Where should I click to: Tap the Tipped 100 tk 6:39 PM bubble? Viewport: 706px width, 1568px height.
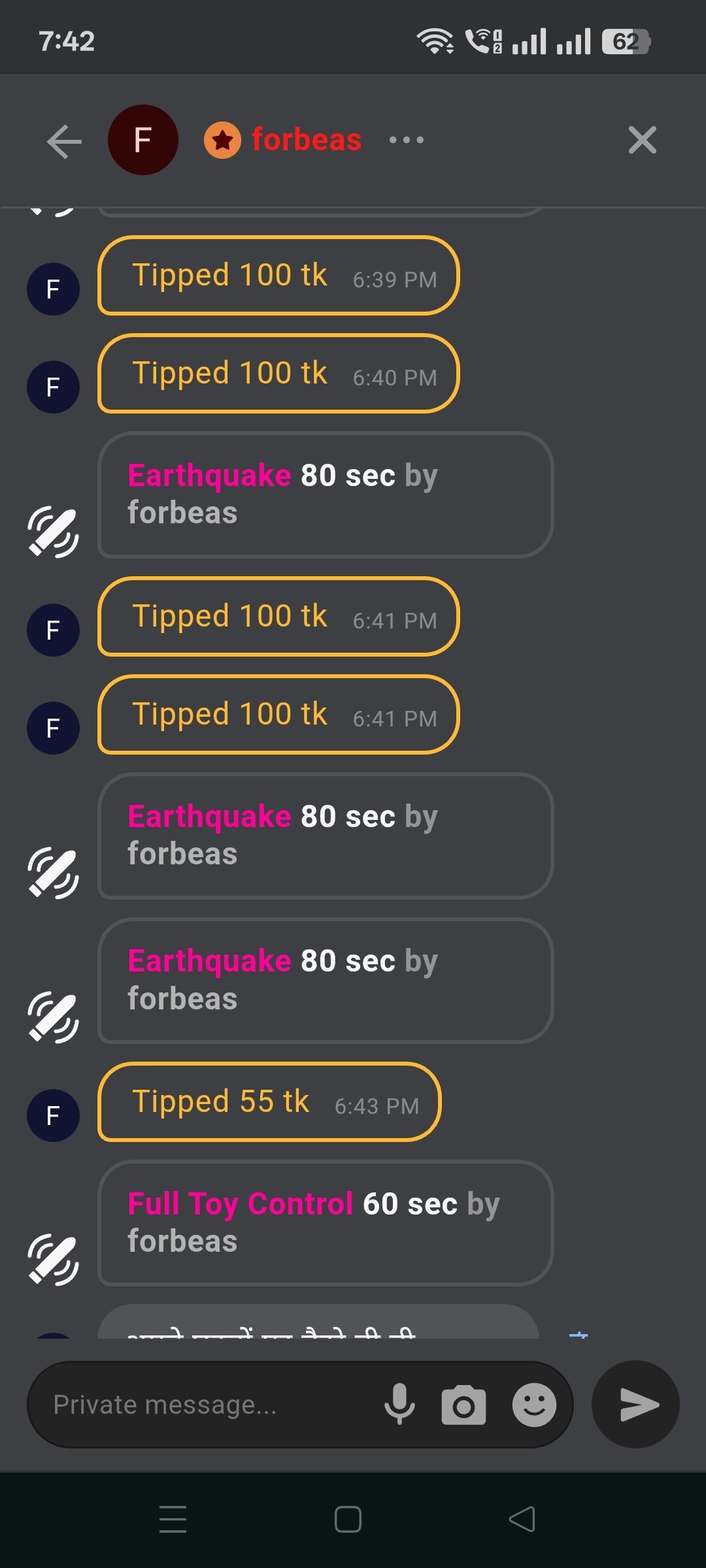point(278,276)
